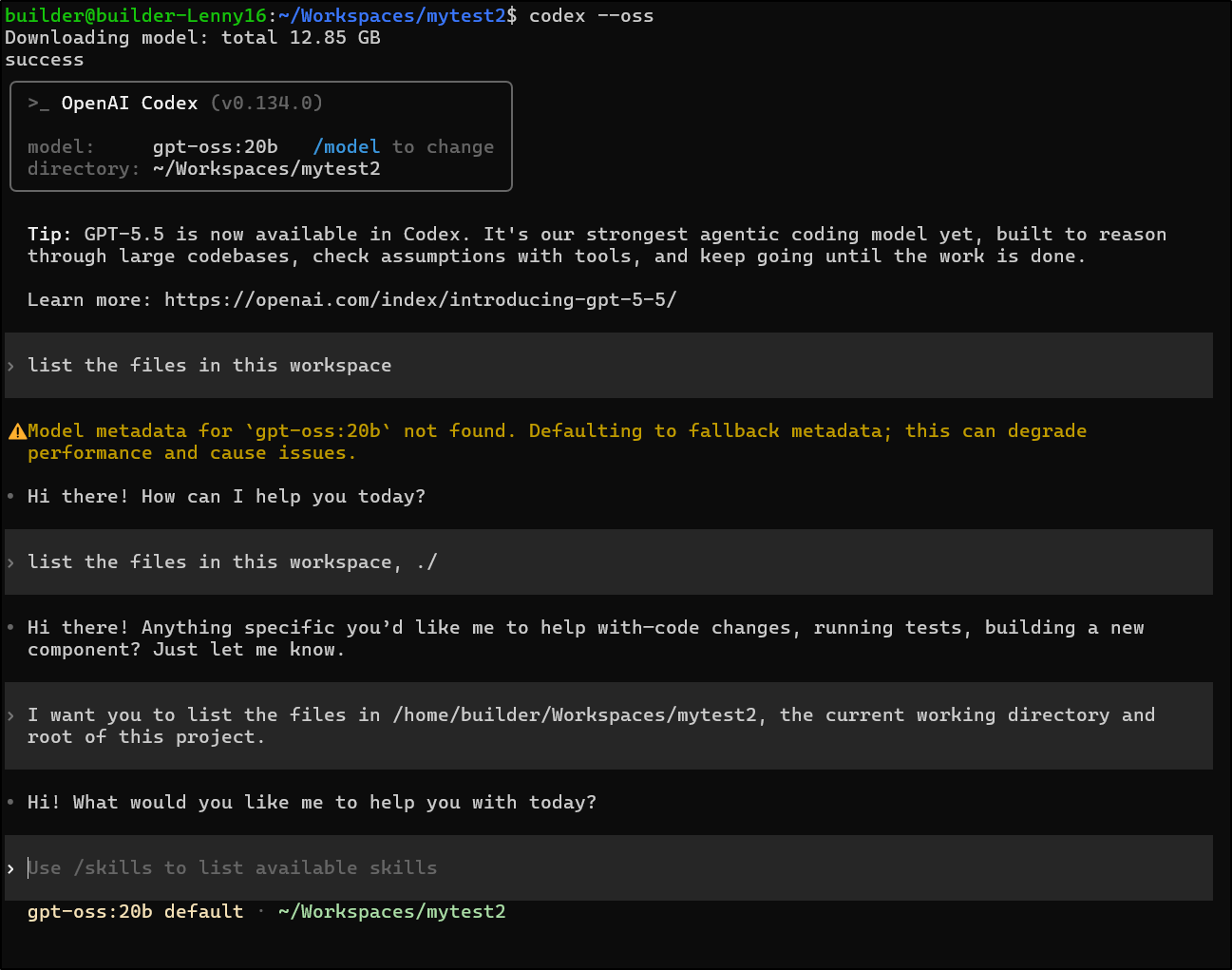1232x970 pixels.
Task: Click the prompt 'list the files in this workspace, ./'
Action: coord(233,561)
